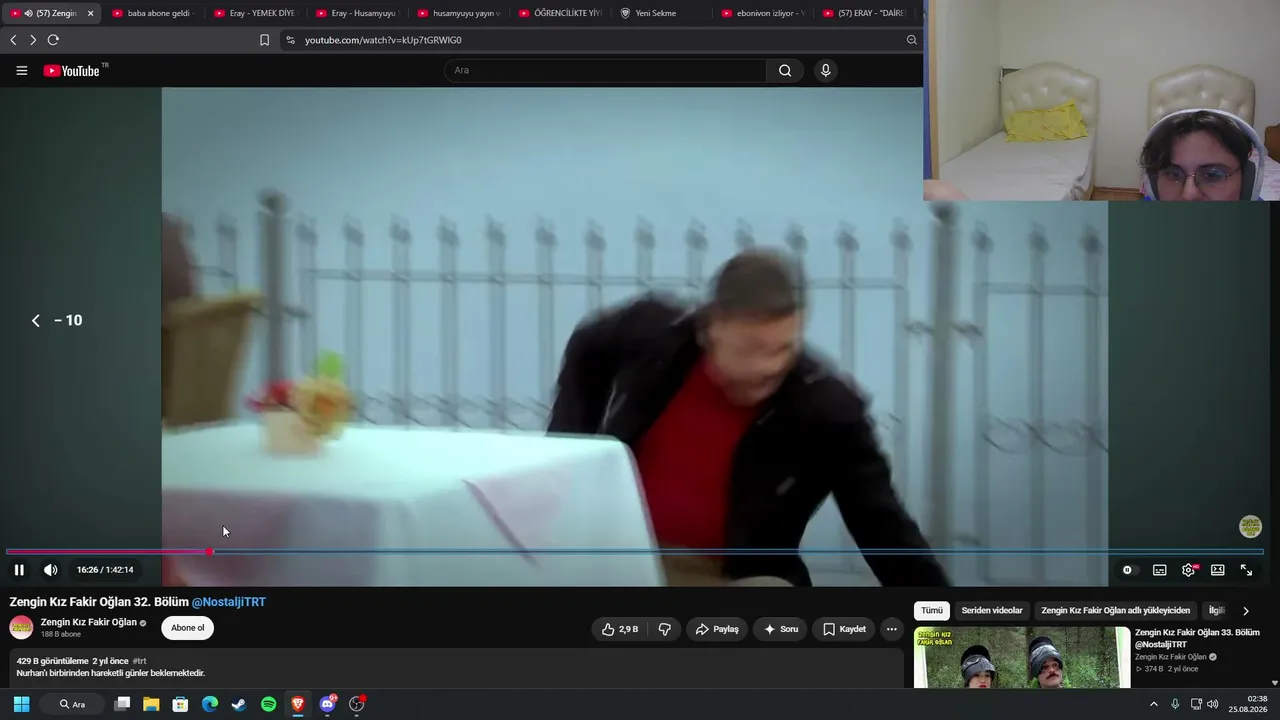The image size is (1280, 720).
Task: Pause the video with the pause button
Action: pyautogui.click(x=19, y=570)
